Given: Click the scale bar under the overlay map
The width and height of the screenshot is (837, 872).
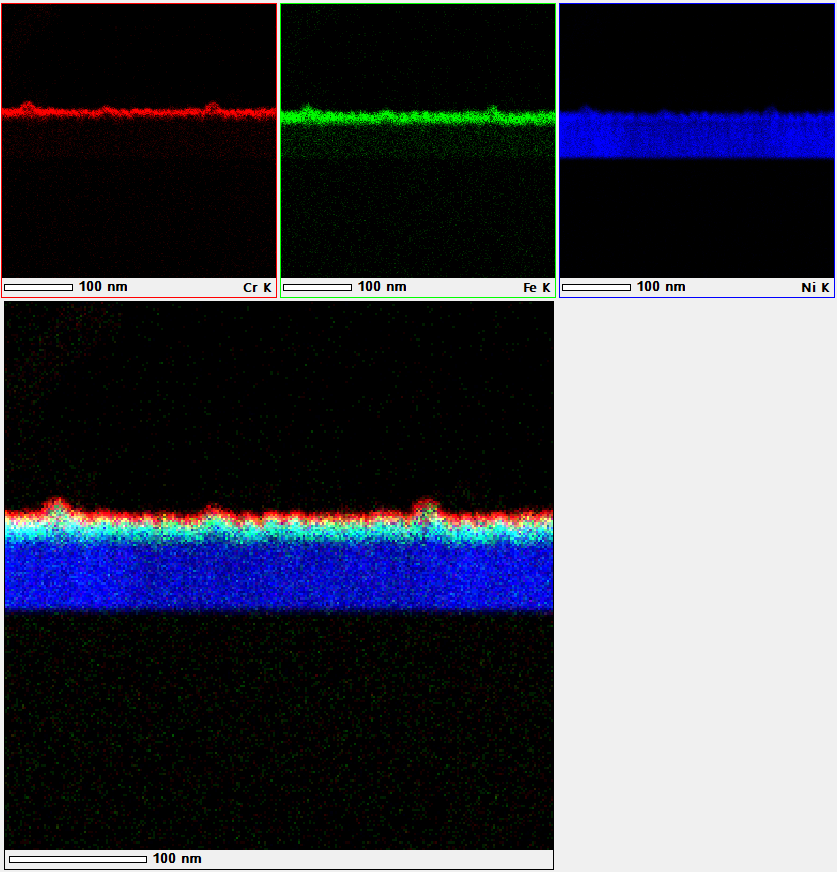Looking at the screenshot, I should [x=78, y=859].
